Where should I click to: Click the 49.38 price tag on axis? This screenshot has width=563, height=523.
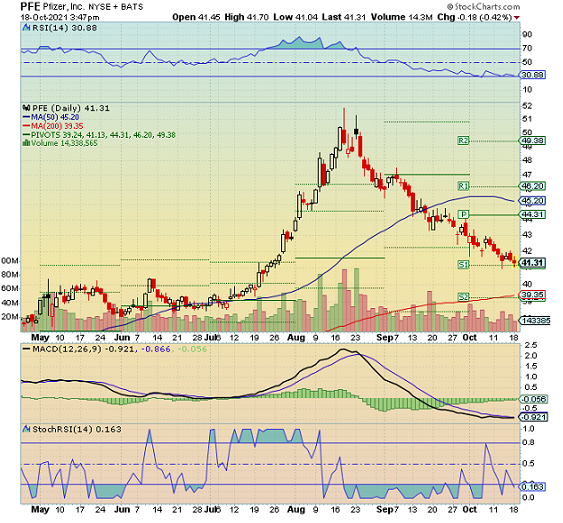(x=533, y=140)
